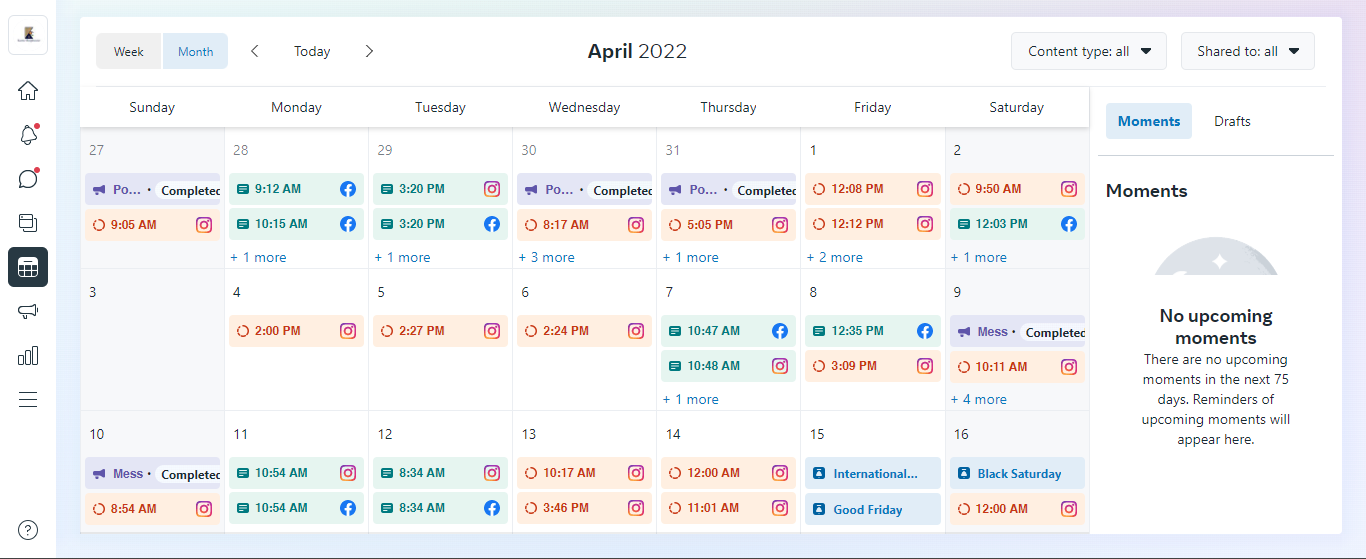Screen dimensions: 1366x559
Task: Select the Moments tab
Action: point(1148,121)
